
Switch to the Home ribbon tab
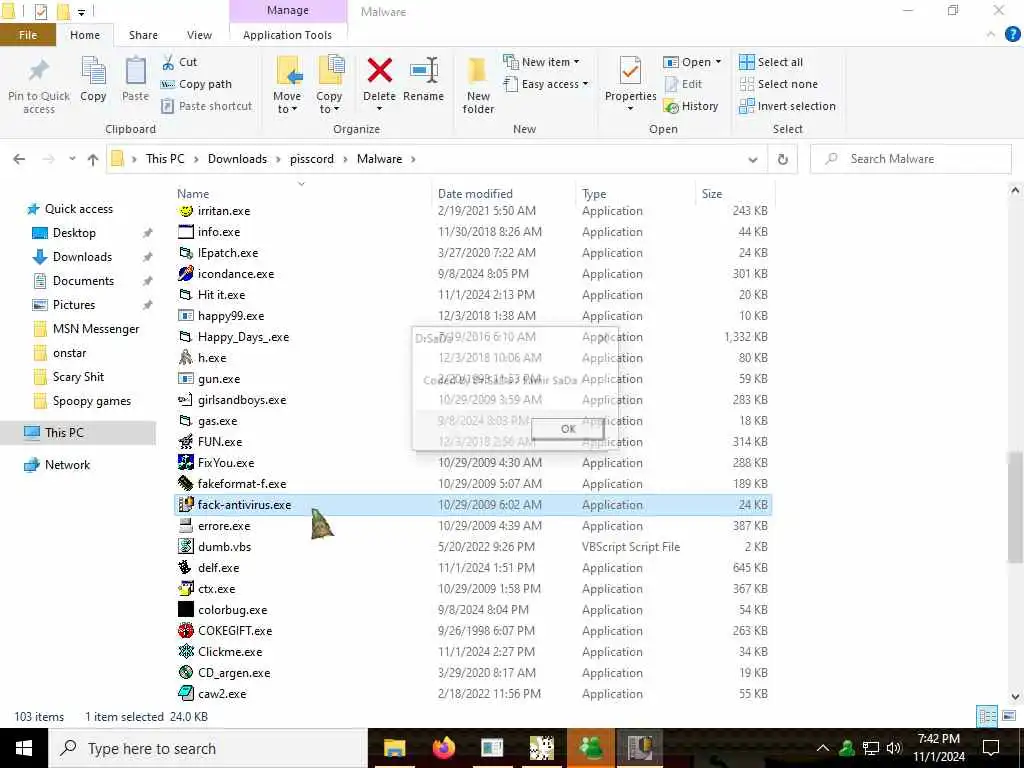pyautogui.click(x=85, y=35)
